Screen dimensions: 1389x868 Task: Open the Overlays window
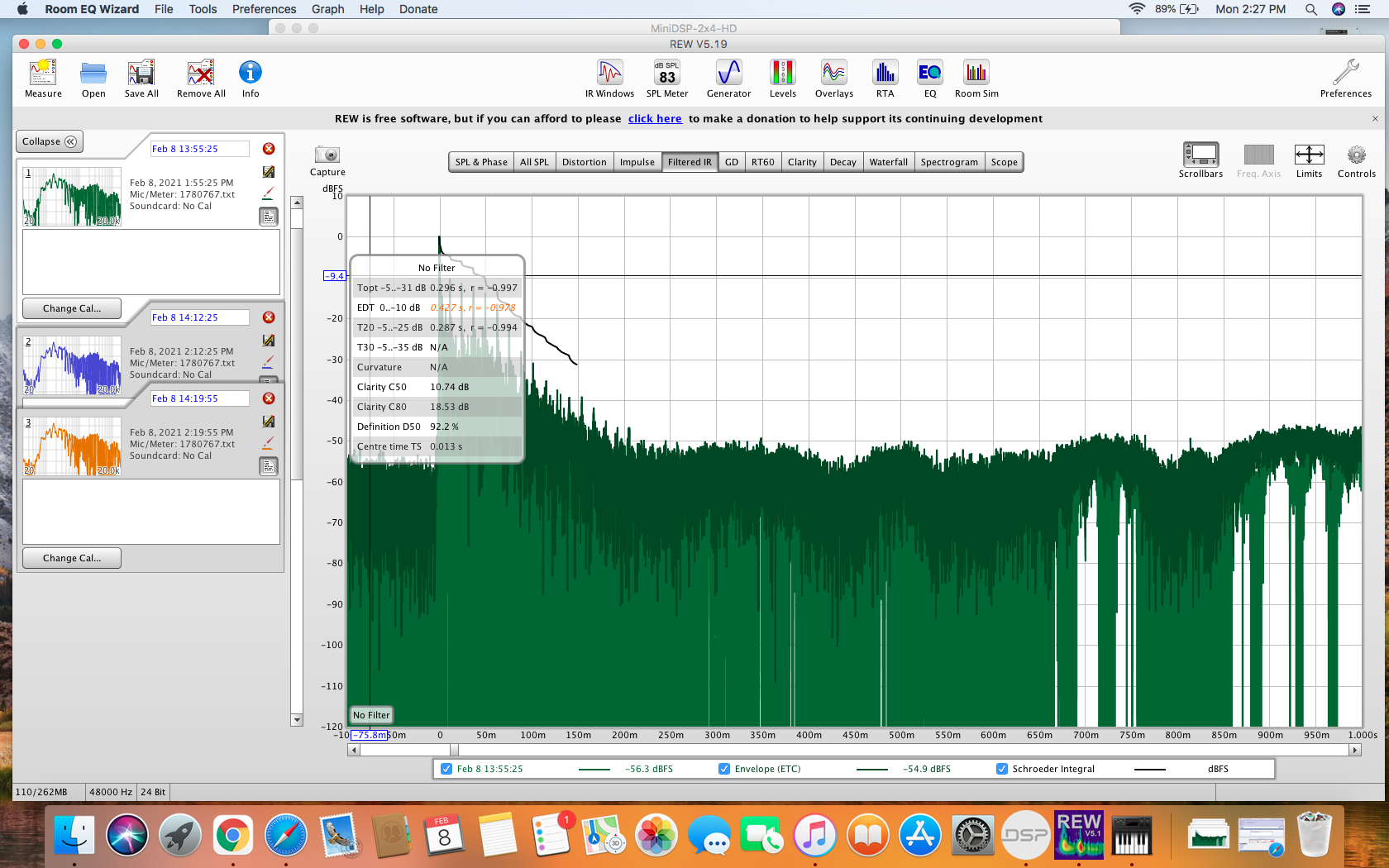point(833,79)
